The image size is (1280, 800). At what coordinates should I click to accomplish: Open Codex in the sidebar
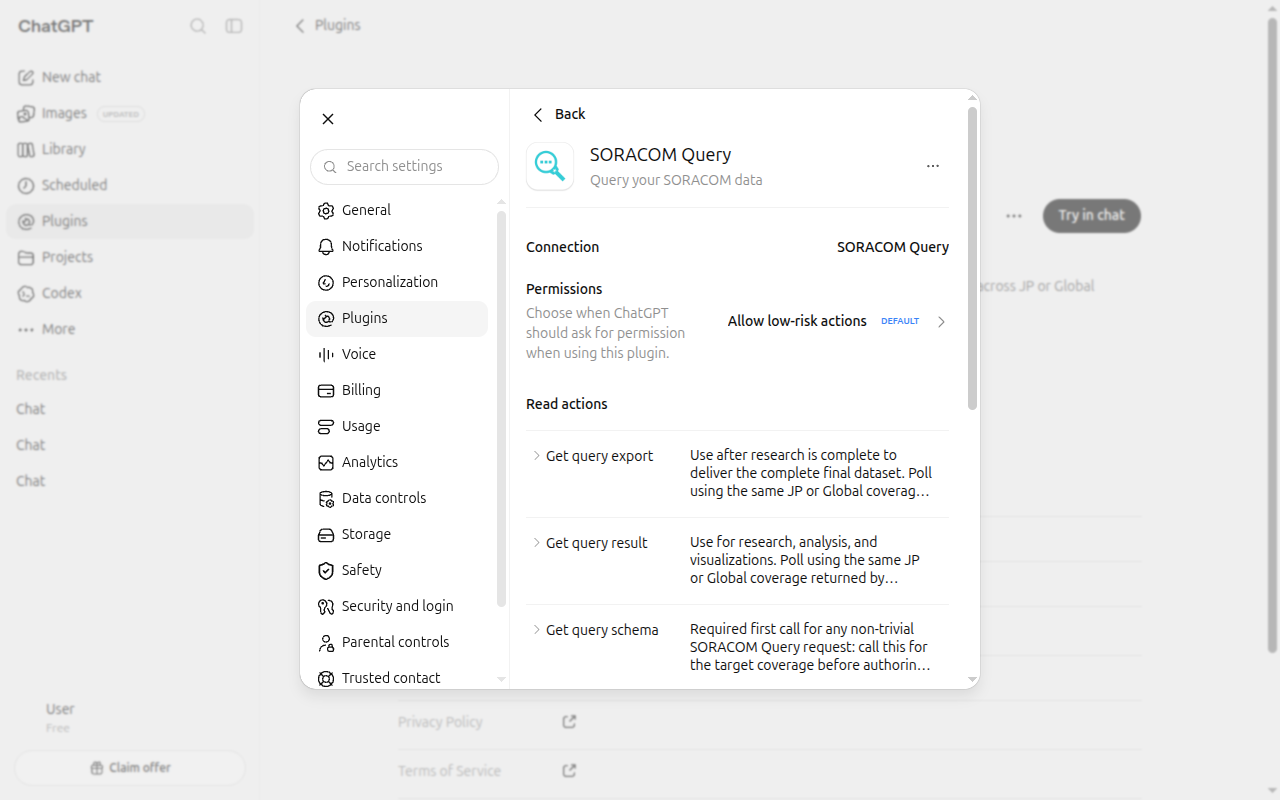click(x=130, y=293)
